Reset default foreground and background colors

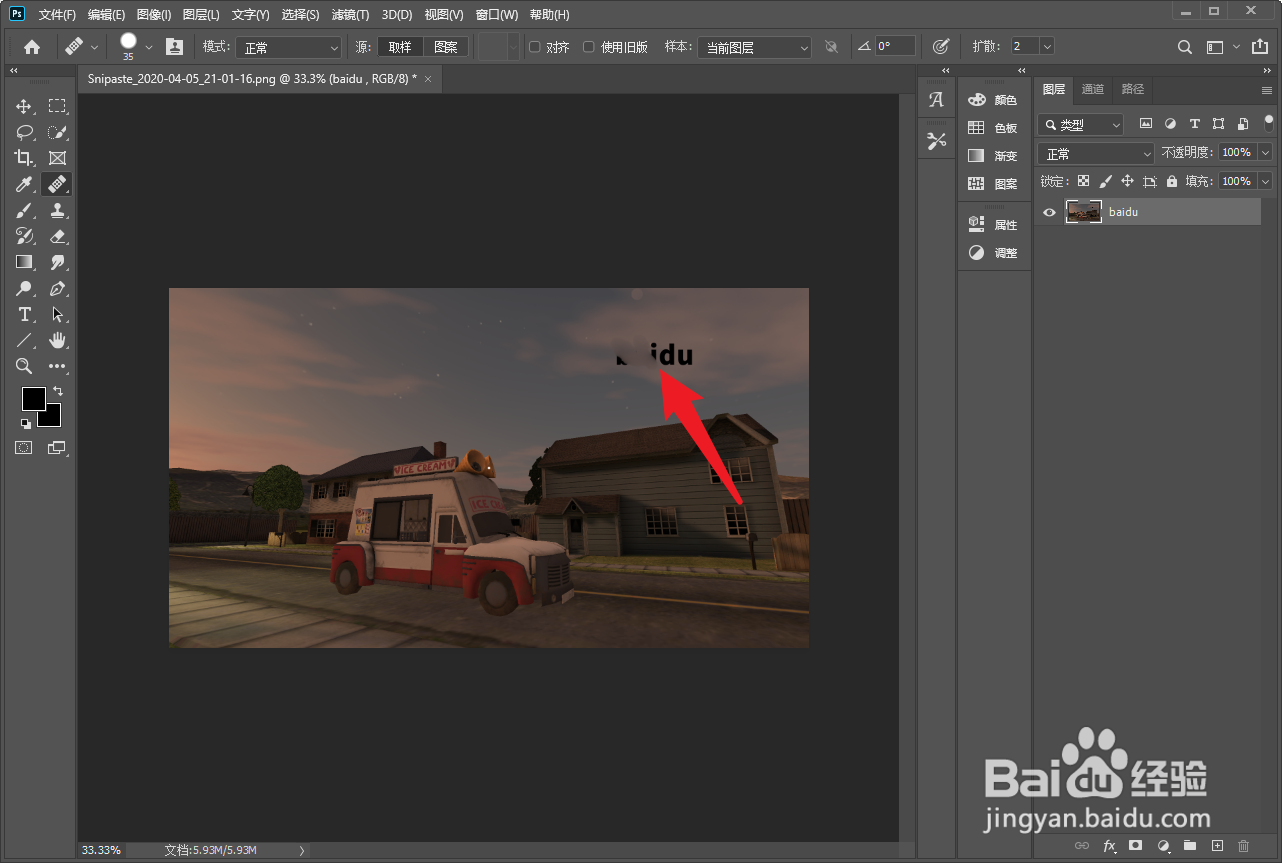25,423
